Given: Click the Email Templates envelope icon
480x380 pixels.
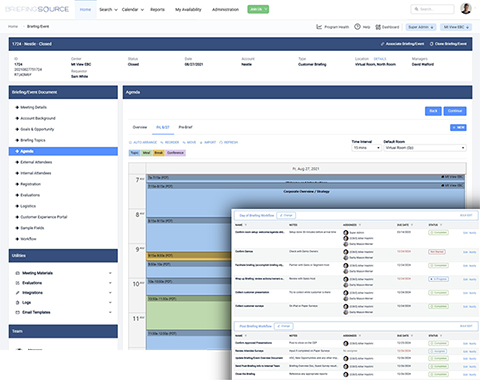Looking at the screenshot, I should click(18, 312).
